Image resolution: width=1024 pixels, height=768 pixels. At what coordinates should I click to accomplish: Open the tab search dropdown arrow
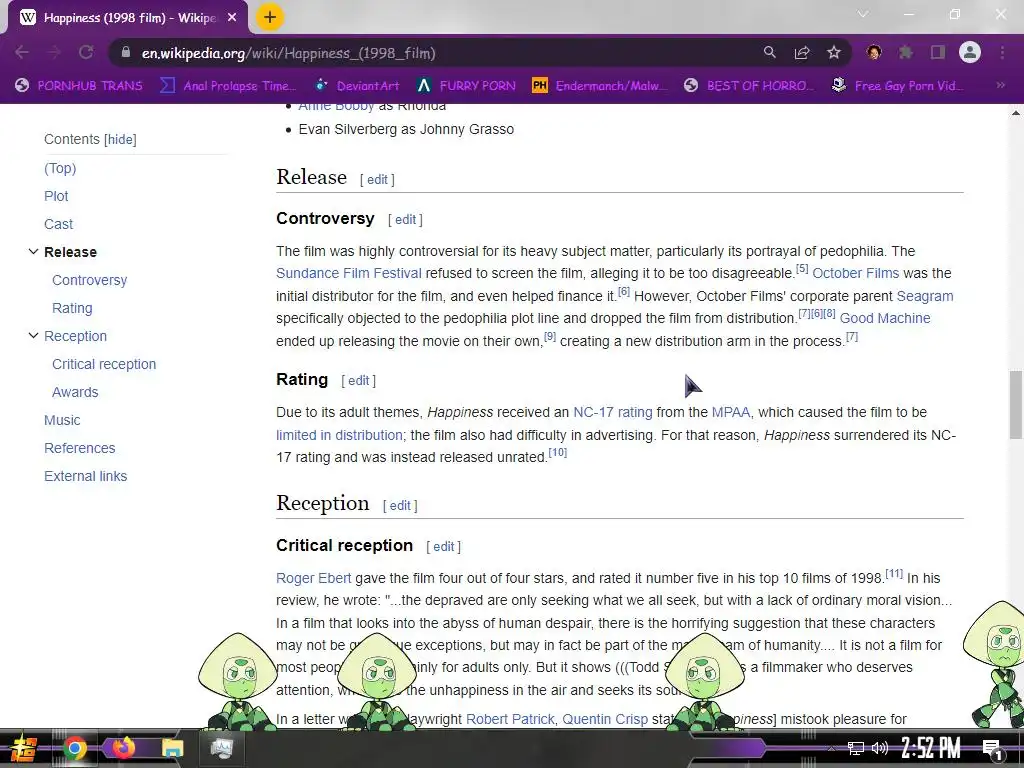point(863,14)
